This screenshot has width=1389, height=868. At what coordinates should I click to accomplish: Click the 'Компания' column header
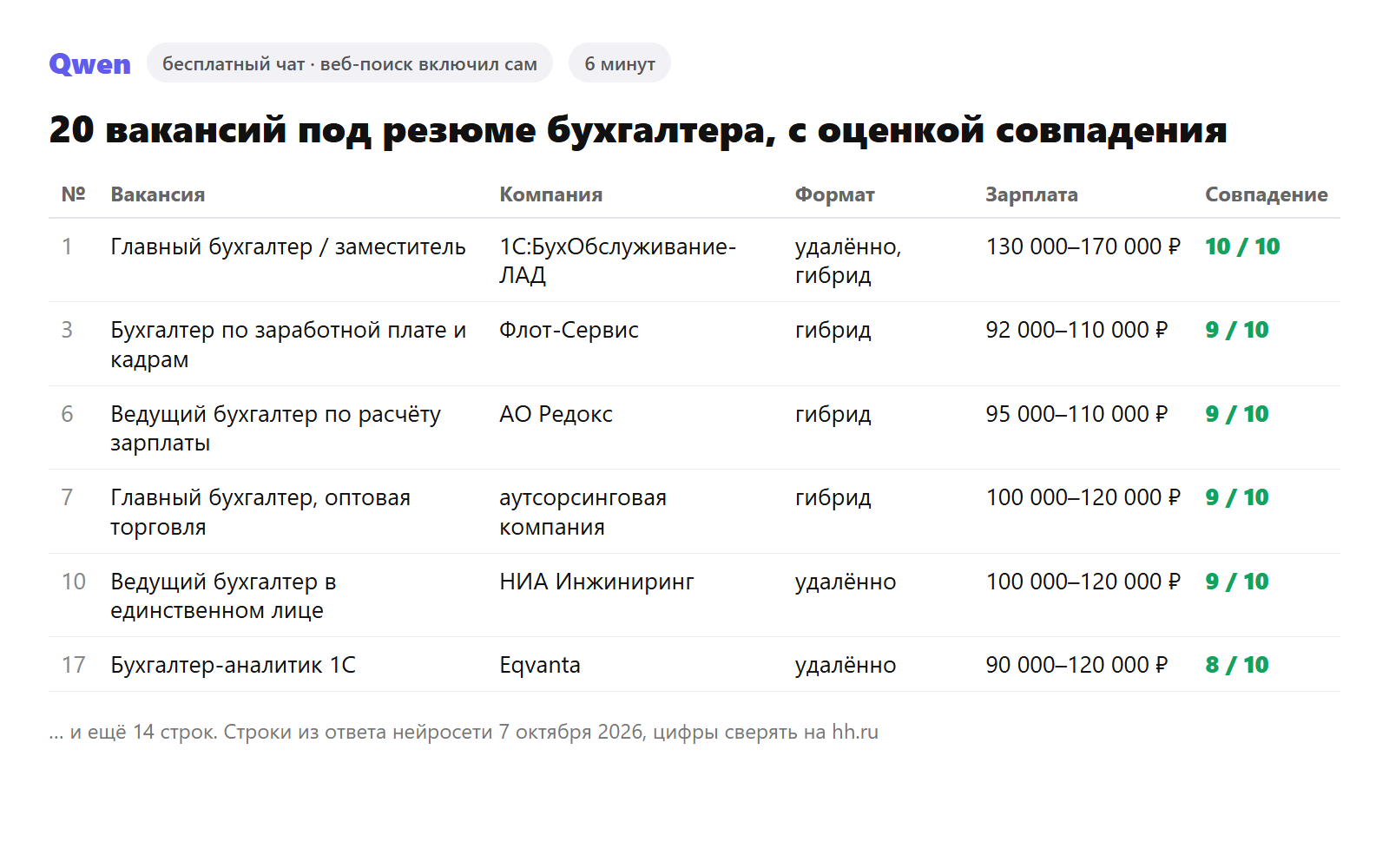550,194
